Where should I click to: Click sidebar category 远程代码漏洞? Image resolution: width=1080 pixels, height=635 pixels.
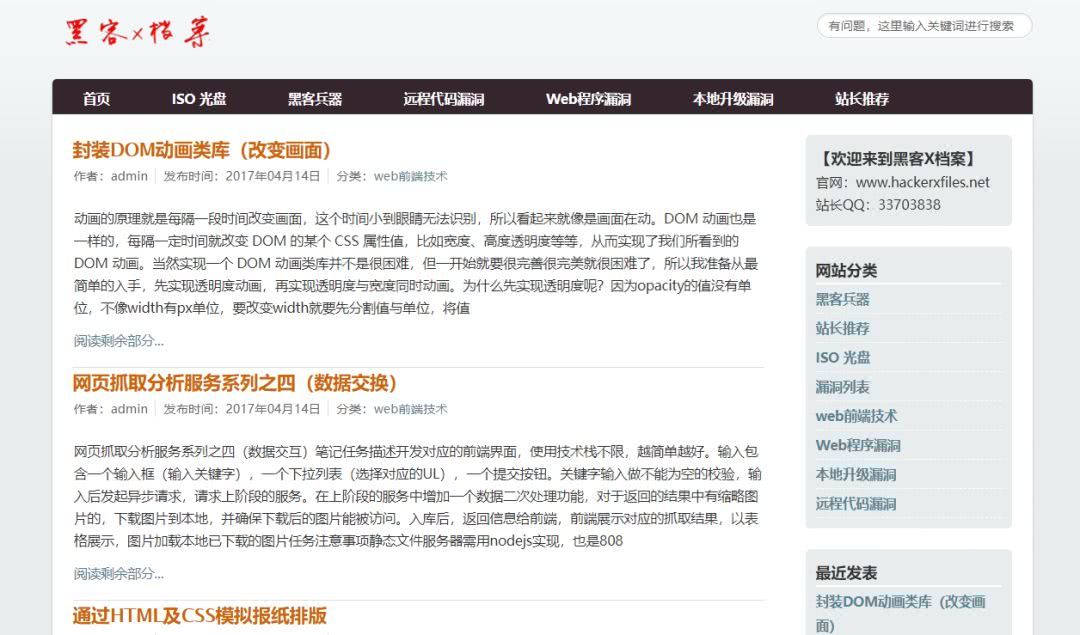pos(856,503)
